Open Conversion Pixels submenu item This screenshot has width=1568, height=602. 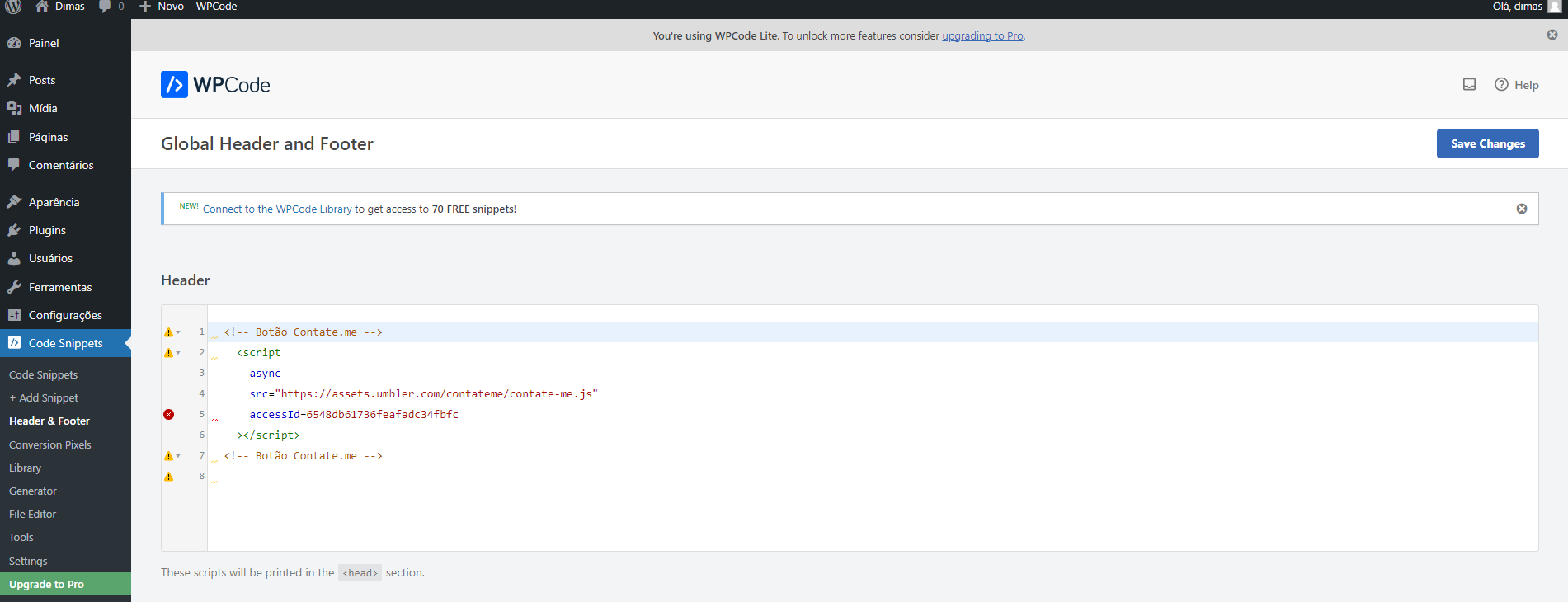50,444
